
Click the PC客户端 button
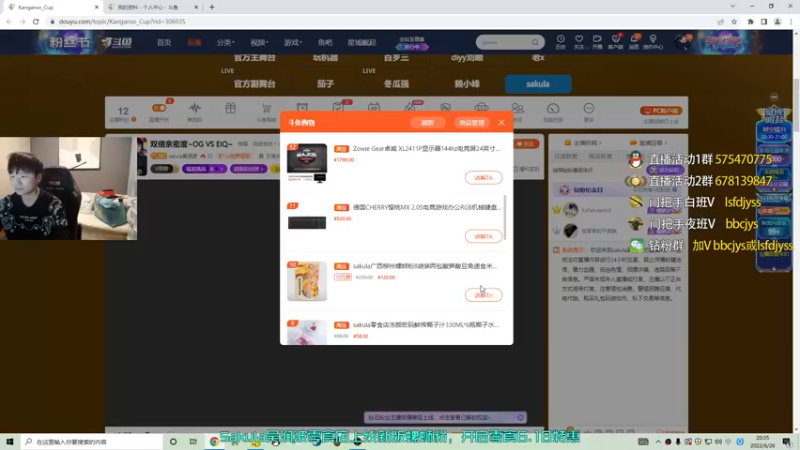661,110
